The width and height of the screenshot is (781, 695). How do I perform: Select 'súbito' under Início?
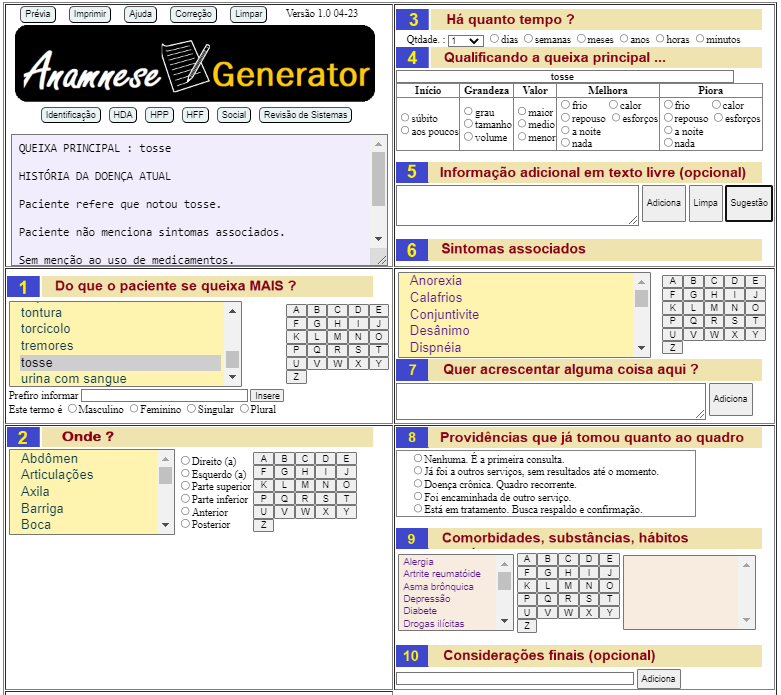point(405,118)
